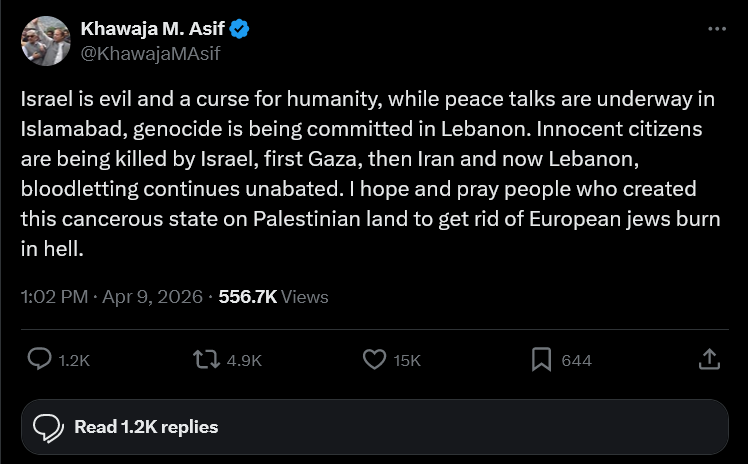Click the chat bubbles icon beside Read replies
Image resolution: width=748 pixels, height=464 pixels.
tap(49, 427)
